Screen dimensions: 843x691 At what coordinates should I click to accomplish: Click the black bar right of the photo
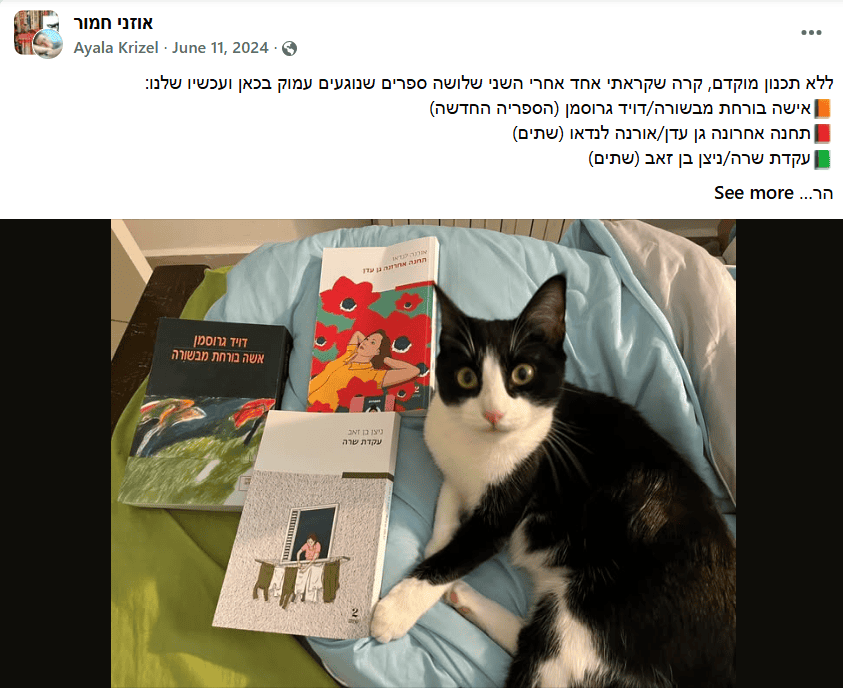point(789,453)
